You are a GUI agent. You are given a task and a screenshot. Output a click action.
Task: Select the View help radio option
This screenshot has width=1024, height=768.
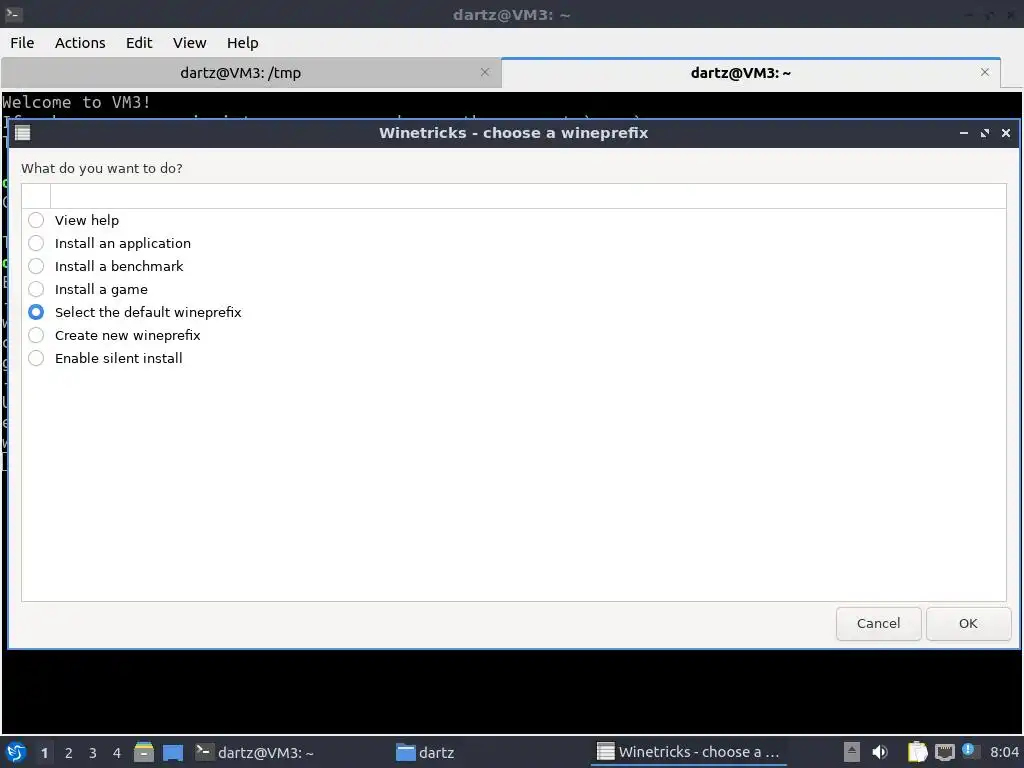click(x=36, y=220)
